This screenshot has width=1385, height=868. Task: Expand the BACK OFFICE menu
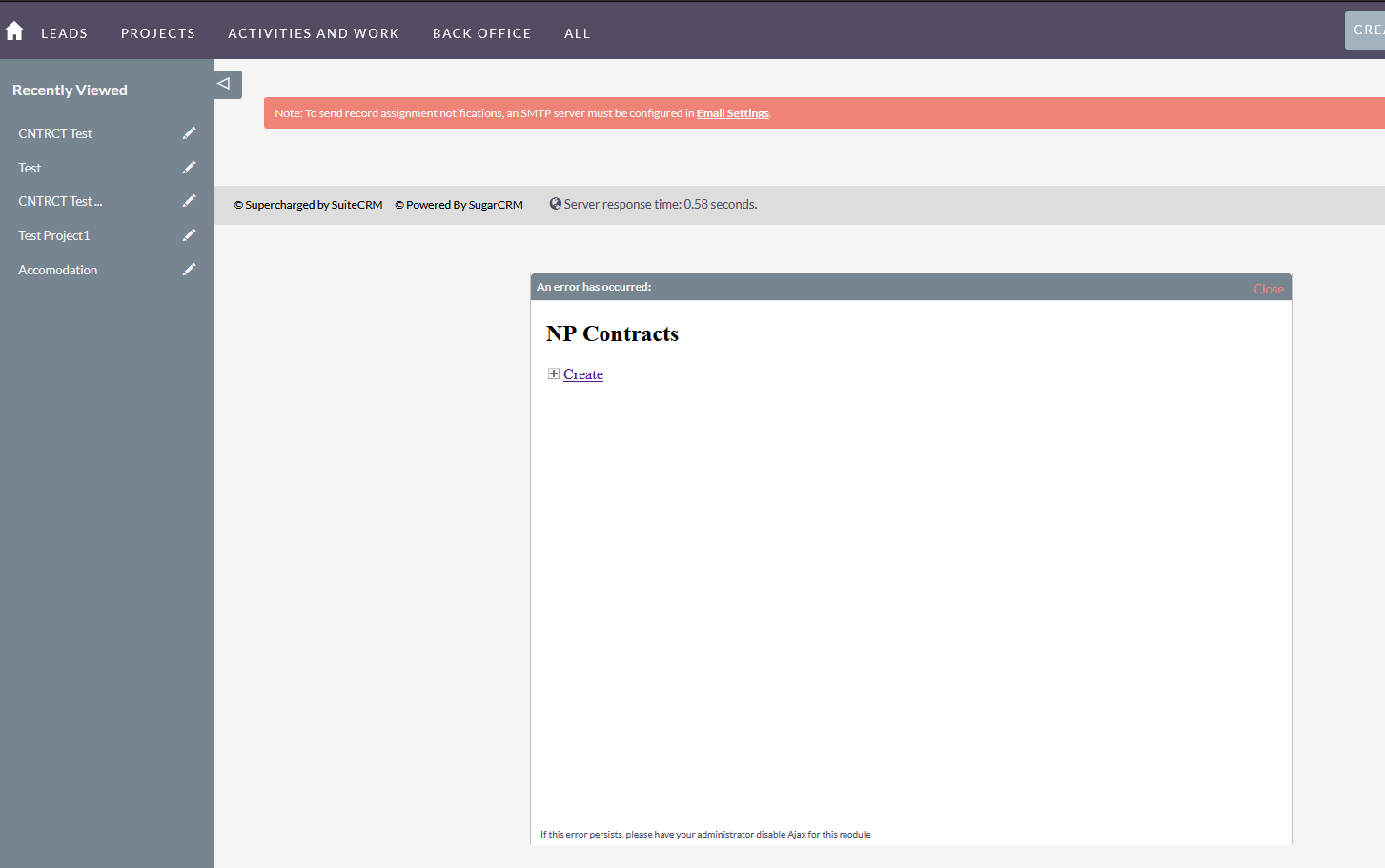pos(481,33)
